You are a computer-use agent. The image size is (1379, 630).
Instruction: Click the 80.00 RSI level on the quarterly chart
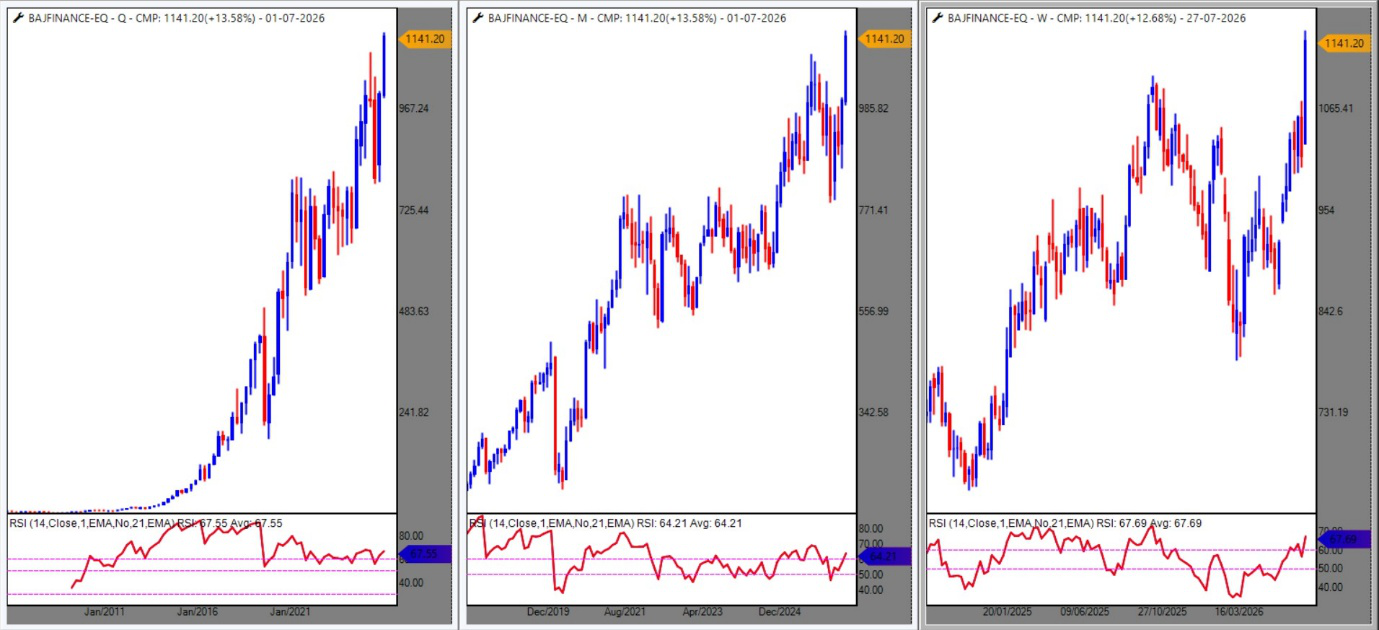[411, 536]
